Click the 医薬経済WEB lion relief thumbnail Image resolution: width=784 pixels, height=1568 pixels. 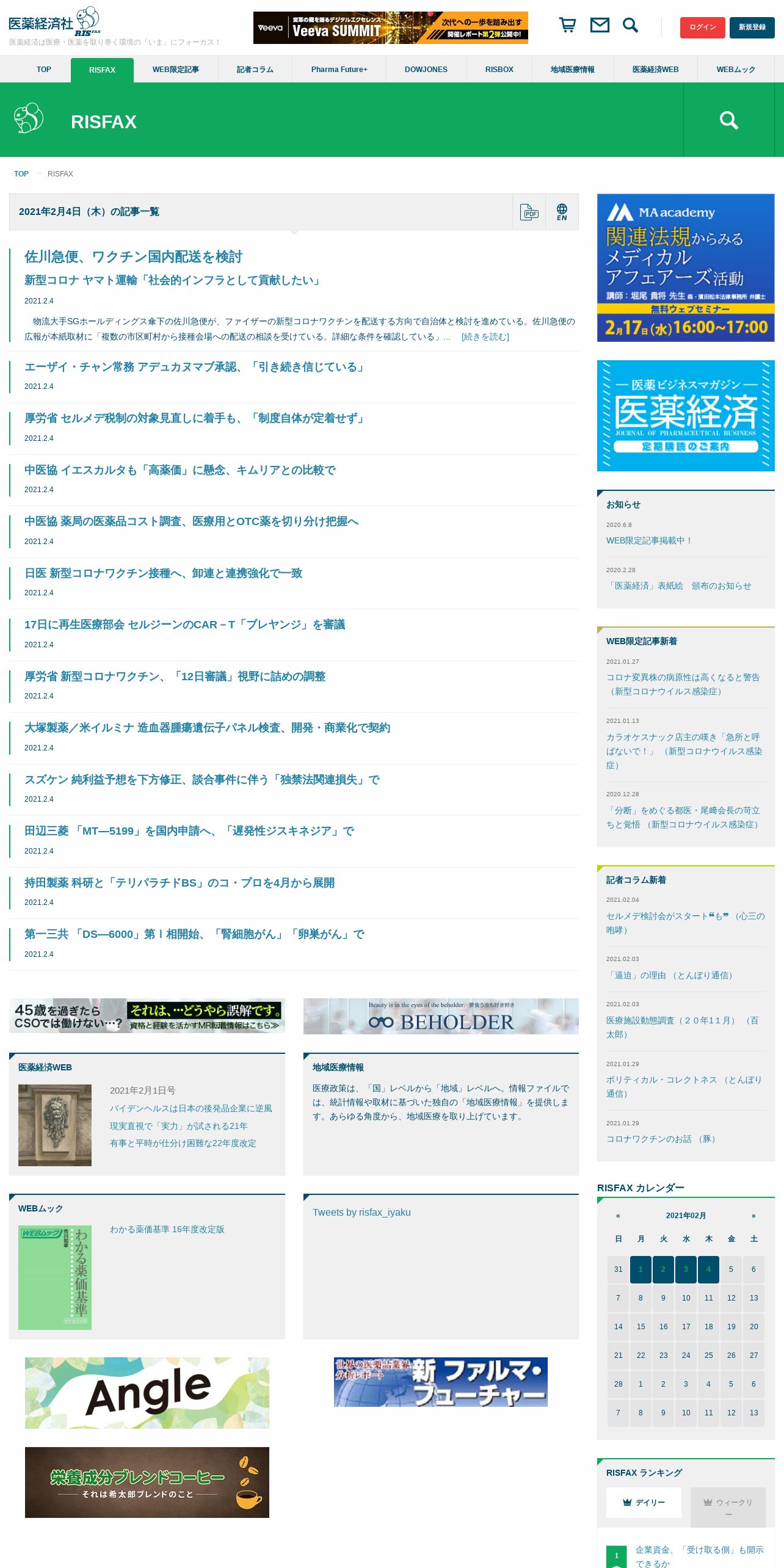(x=55, y=1125)
